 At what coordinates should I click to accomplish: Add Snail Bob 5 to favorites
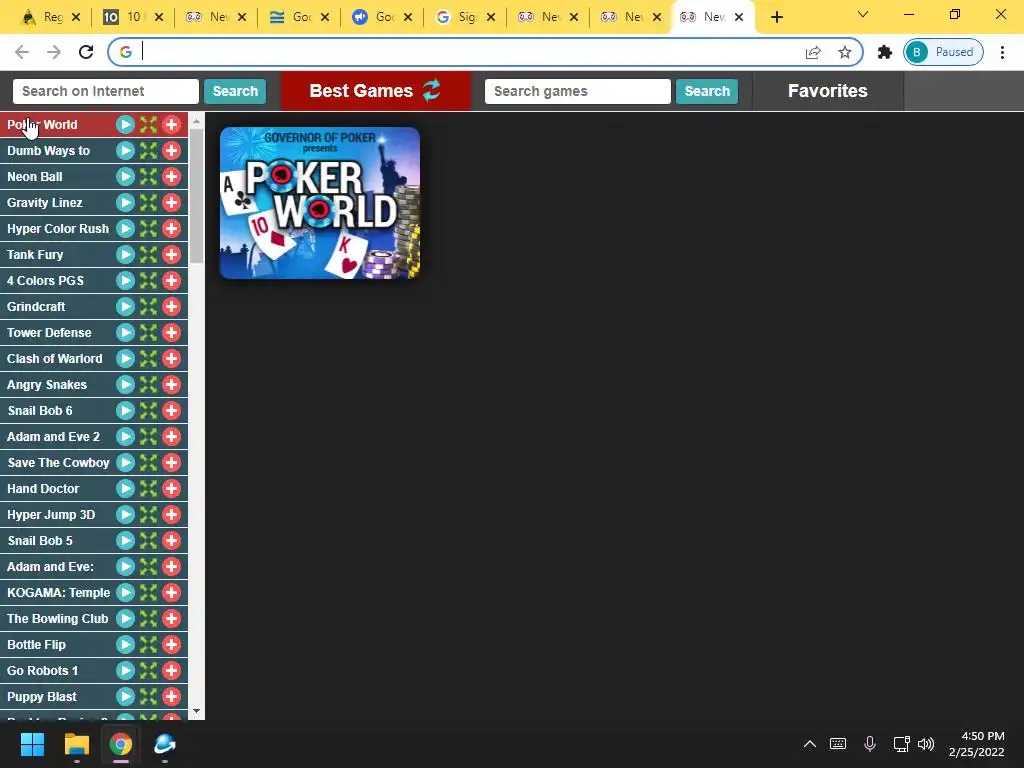click(x=171, y=541)
